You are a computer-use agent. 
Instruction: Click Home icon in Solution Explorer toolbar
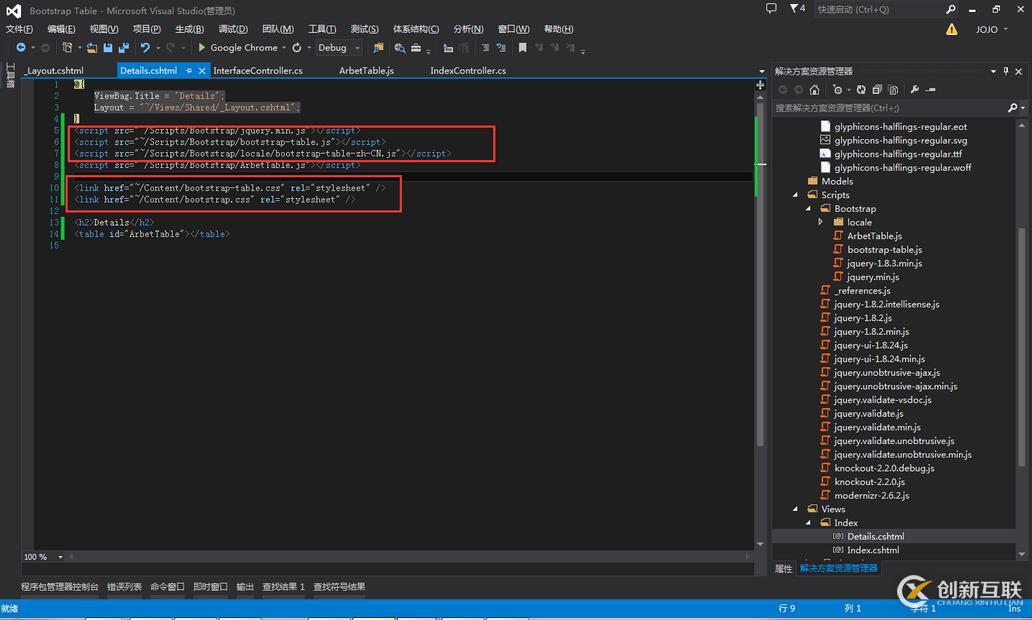pyautogui.click(x=814, y=90)
